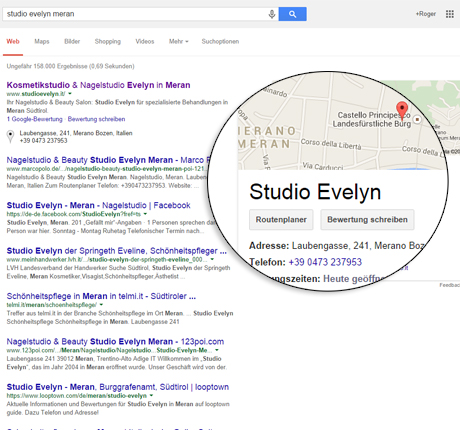Open Studio Evelyn der Springeth Eveline result
This screenshot has height=430, width=460.
pyautogui.click(x=117, y=251)
